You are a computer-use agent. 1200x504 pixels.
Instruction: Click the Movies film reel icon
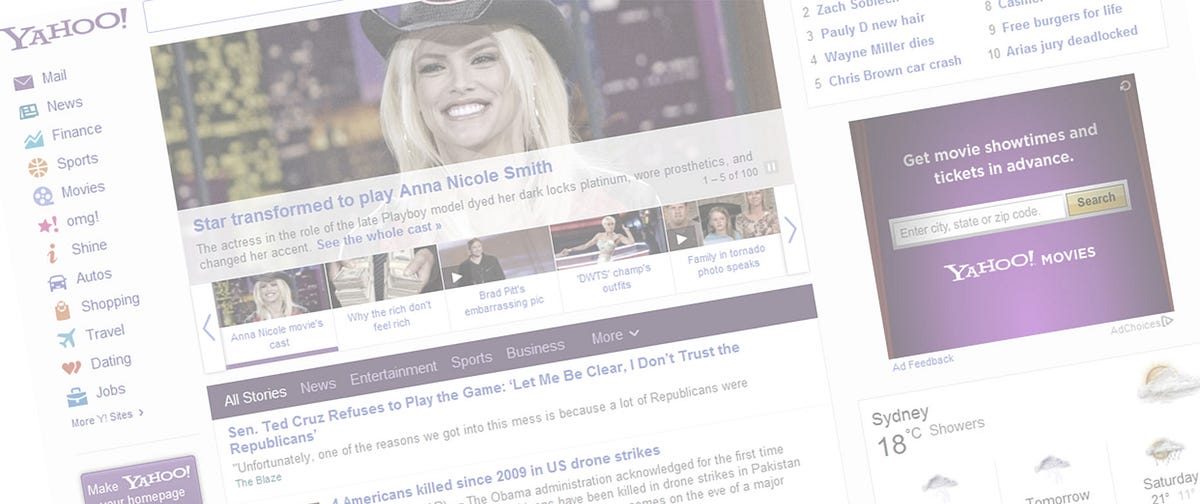coord(43,195)
